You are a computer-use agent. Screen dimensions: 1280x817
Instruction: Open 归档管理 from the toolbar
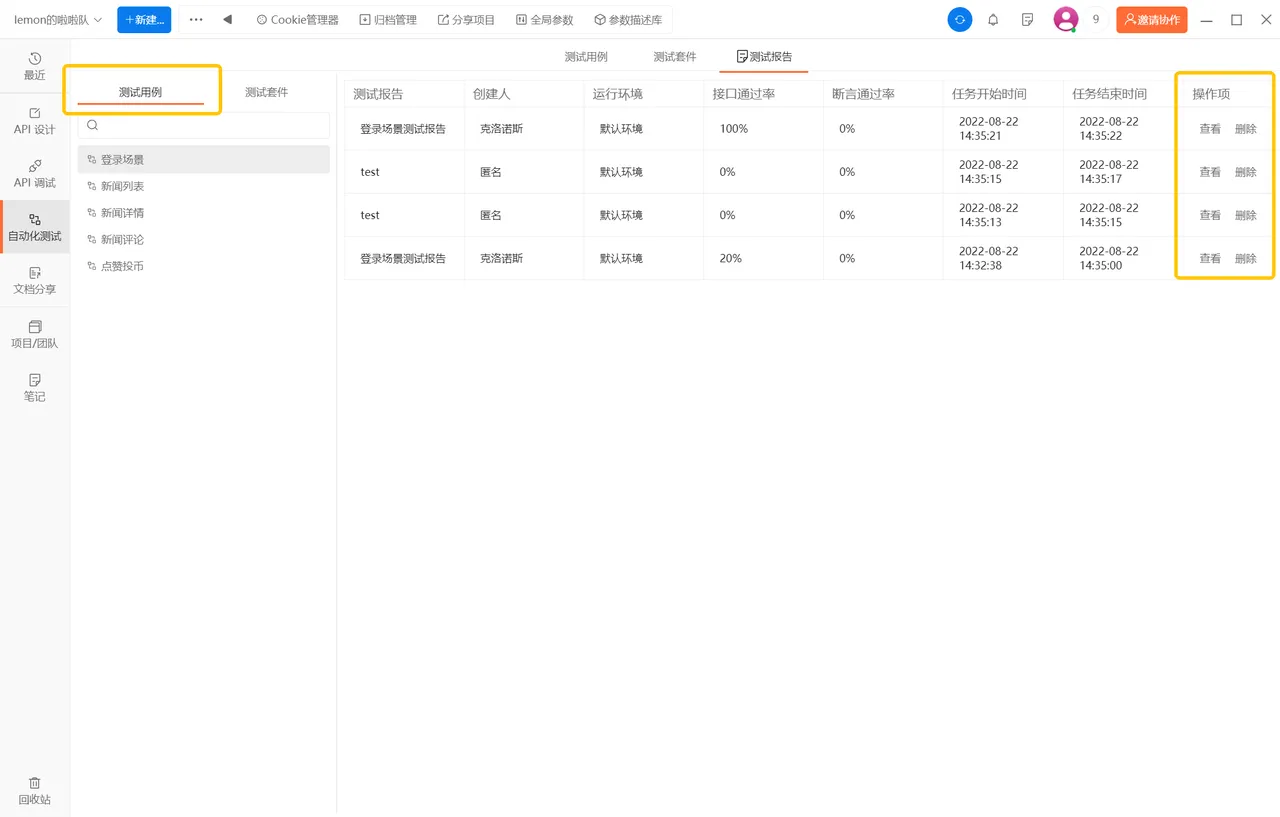388,19
